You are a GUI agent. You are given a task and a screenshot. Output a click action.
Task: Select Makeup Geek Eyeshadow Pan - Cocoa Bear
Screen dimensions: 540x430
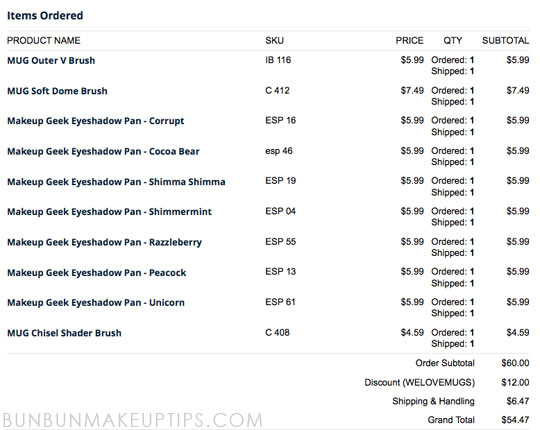tap(103, 151)
